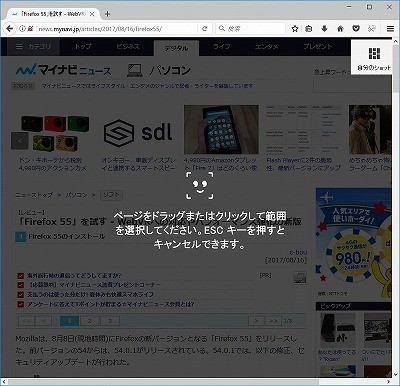Open the Firefox hamburger menu
Screen dimensions: 400x386
pos(390,29)
